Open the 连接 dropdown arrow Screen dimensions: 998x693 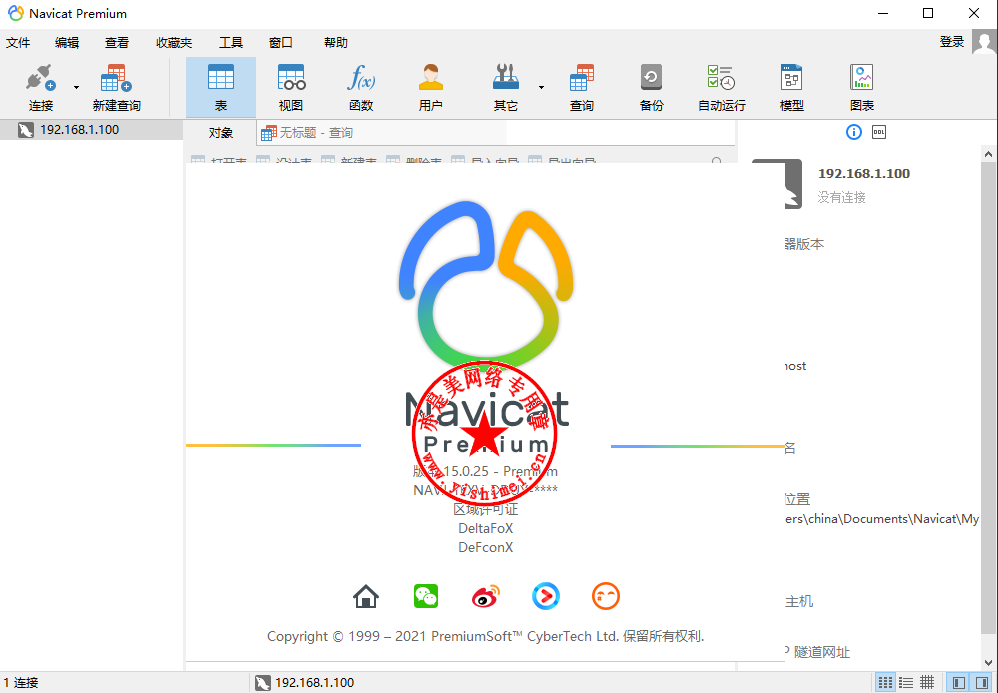point(76,87)
